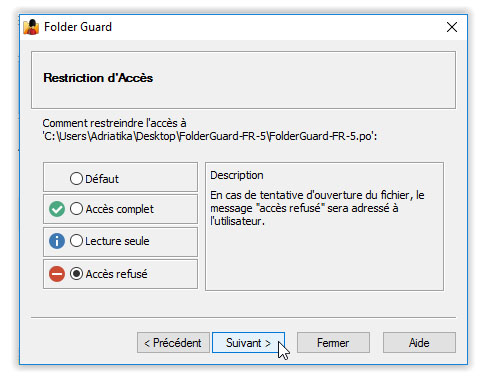This screenshot has height=384, width=495.
Task: Click the Folder Guard app icon in title bar
Action: click(x=31, y=27)
